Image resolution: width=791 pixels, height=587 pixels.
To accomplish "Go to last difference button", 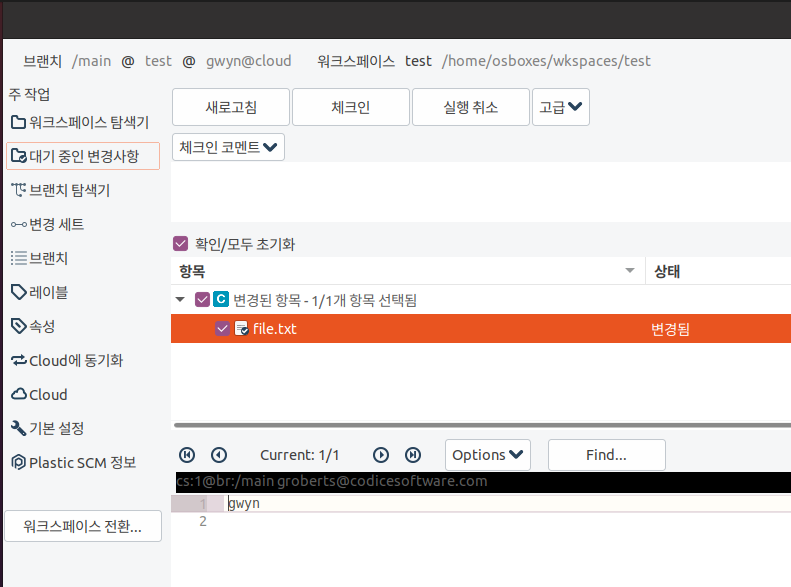I will (x=413, y=455).
